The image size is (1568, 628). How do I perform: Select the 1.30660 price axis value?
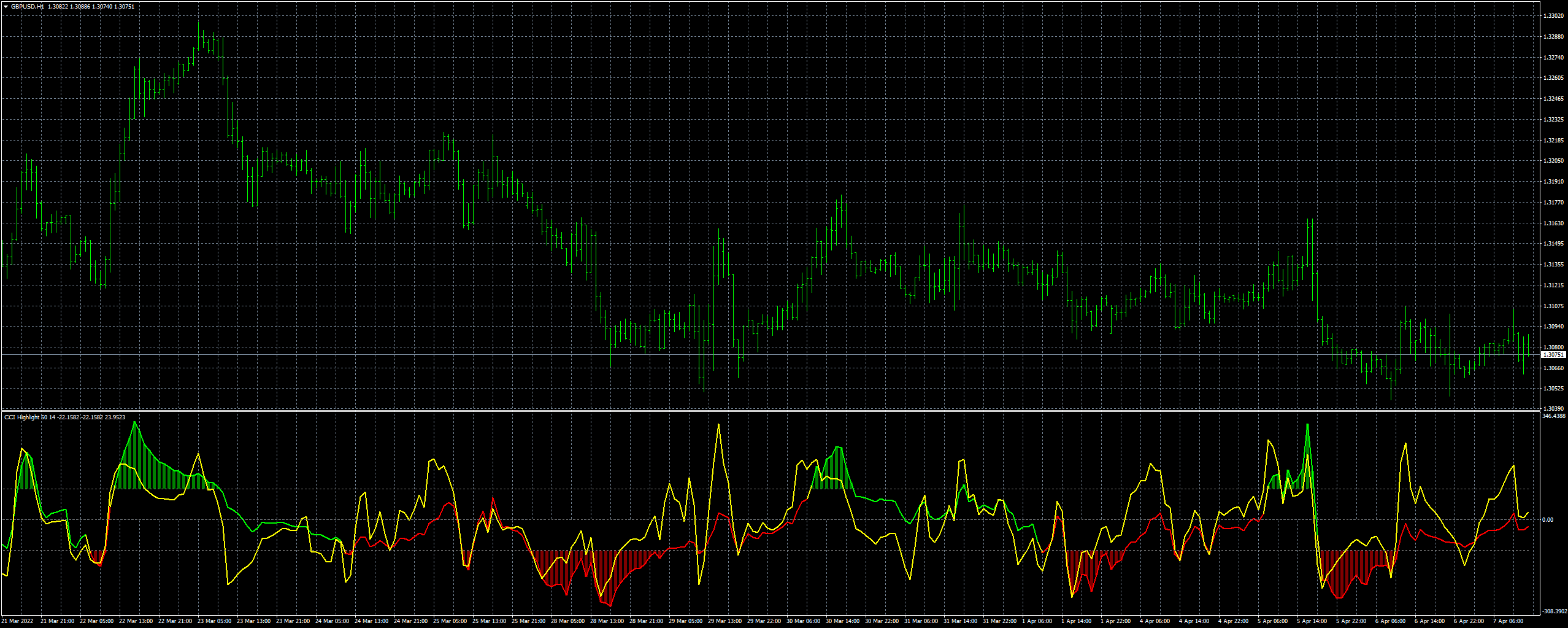[1553, 368]
